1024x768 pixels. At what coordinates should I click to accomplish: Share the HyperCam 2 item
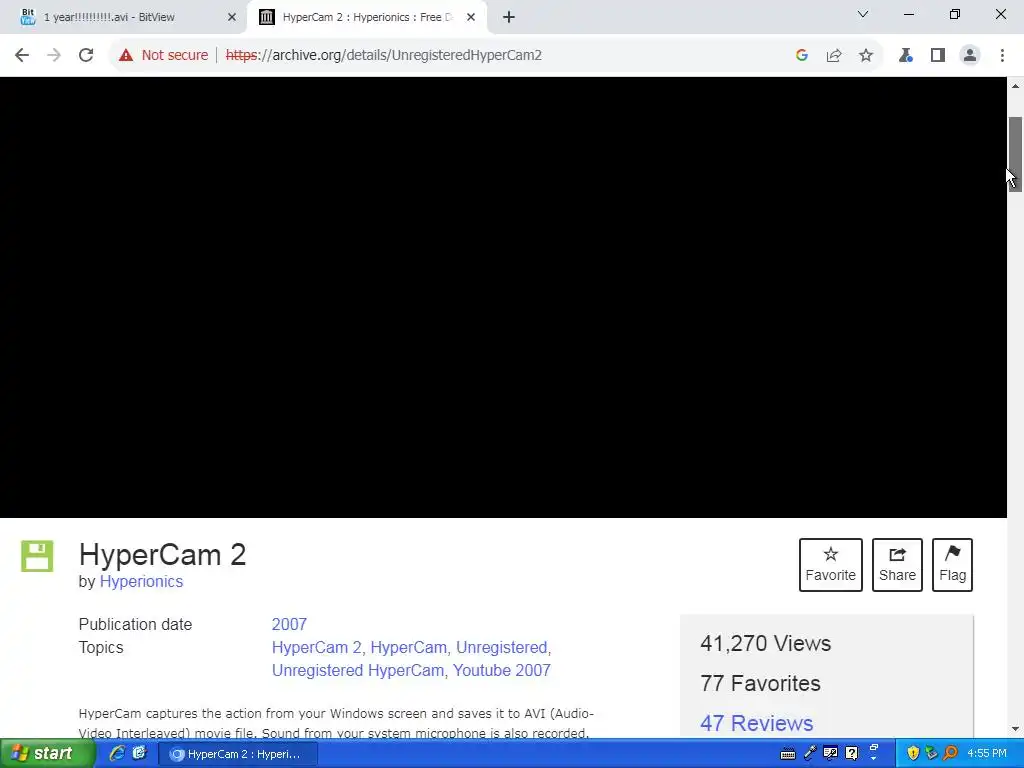[897, 565]
